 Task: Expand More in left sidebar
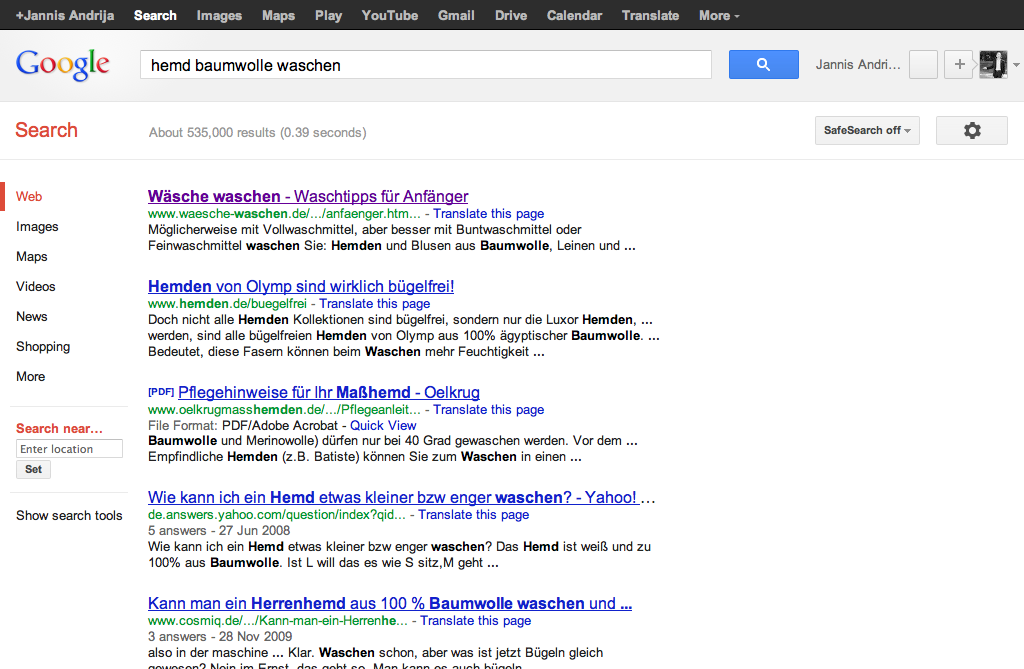pos(31,377)
